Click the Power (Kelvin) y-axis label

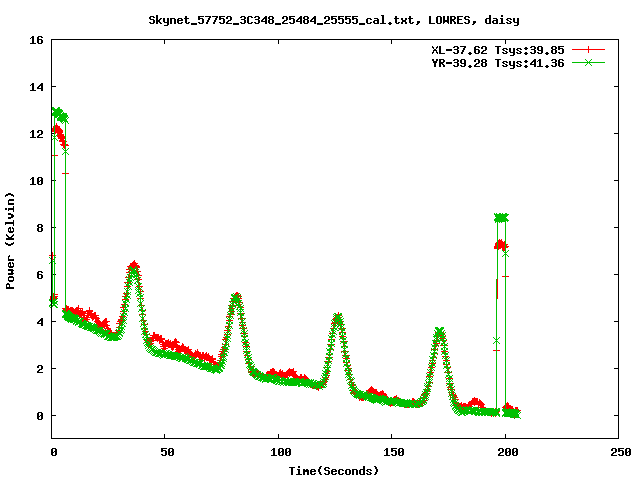pos(10,241)
